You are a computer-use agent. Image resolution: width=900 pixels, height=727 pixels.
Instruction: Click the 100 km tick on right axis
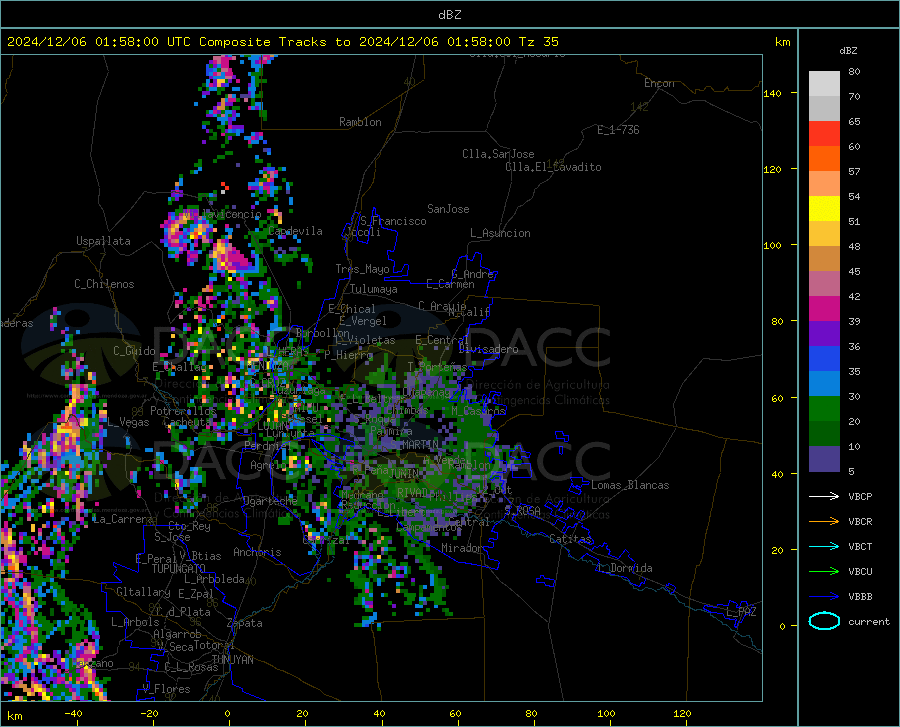pyautogui.click(x=773, y=246)
